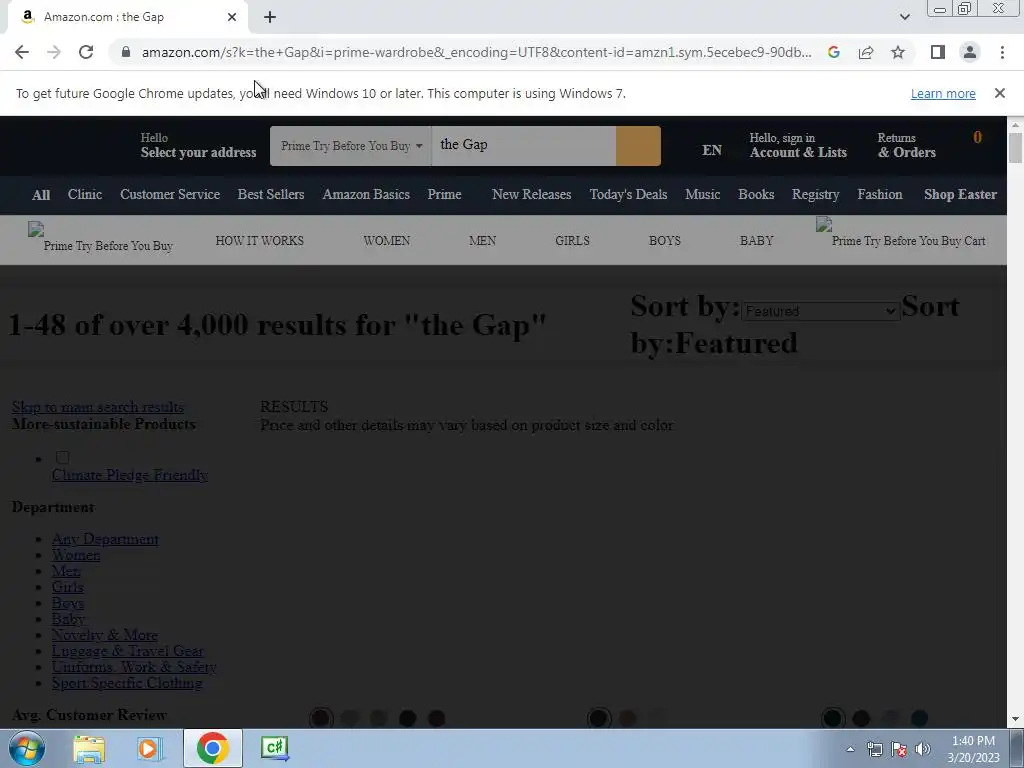1024x768 pixels.
Task: Click the Amazon search field containing the Gap
Action: 523,146
